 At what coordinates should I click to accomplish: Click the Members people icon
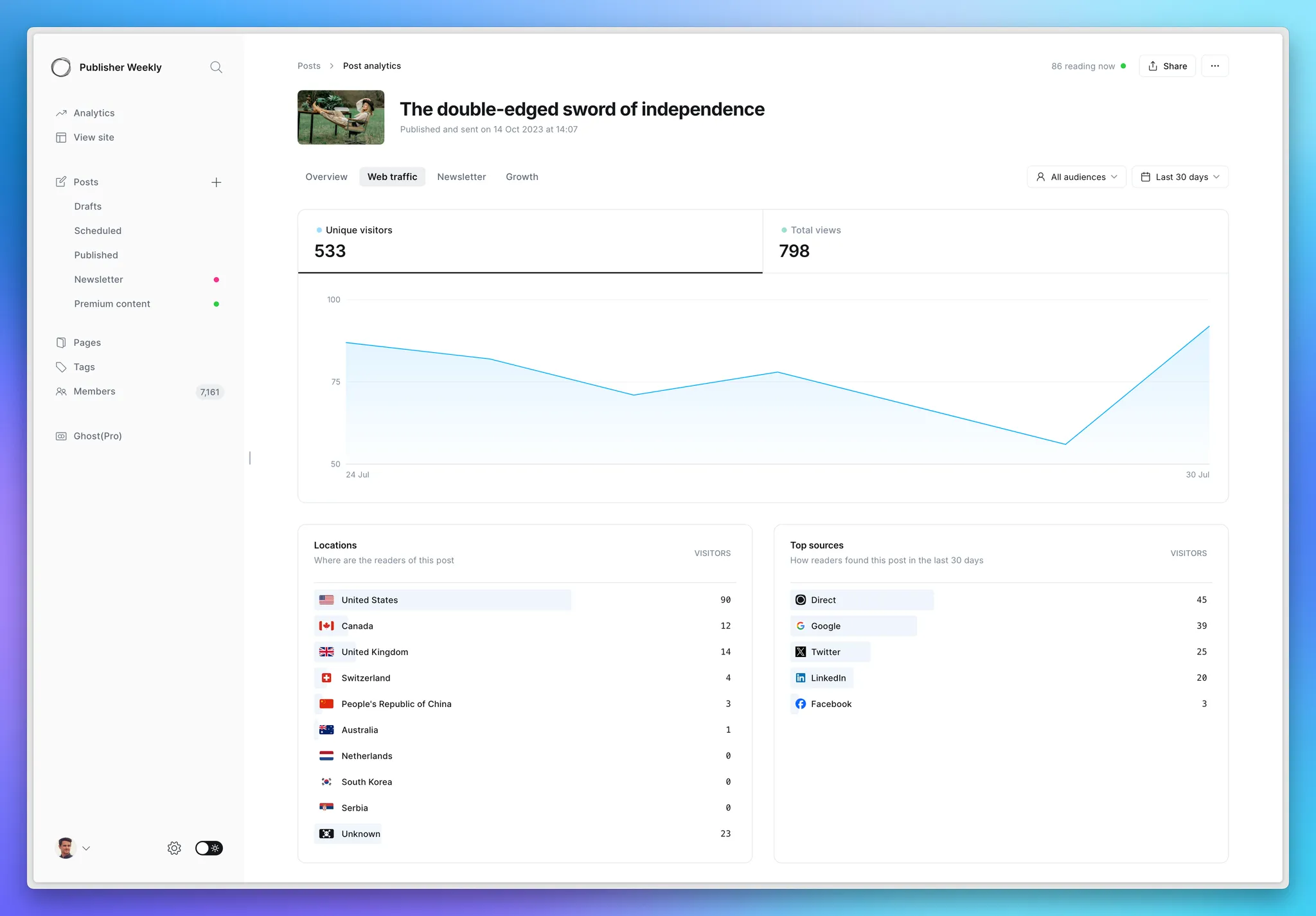point(61,391)
